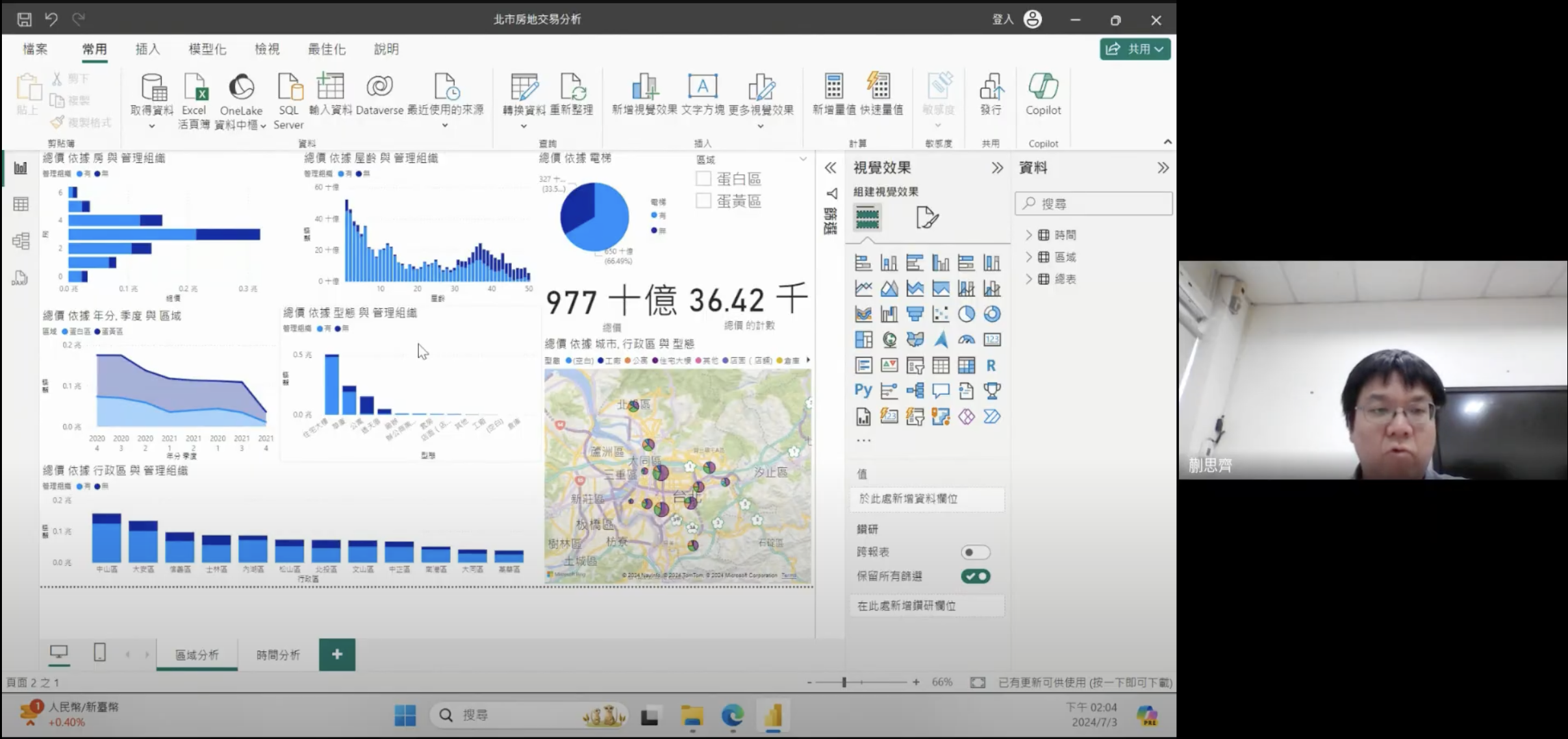Add a new page with plus button
This screenshot has width=1568, height=739.
click(x=337, y=654)
